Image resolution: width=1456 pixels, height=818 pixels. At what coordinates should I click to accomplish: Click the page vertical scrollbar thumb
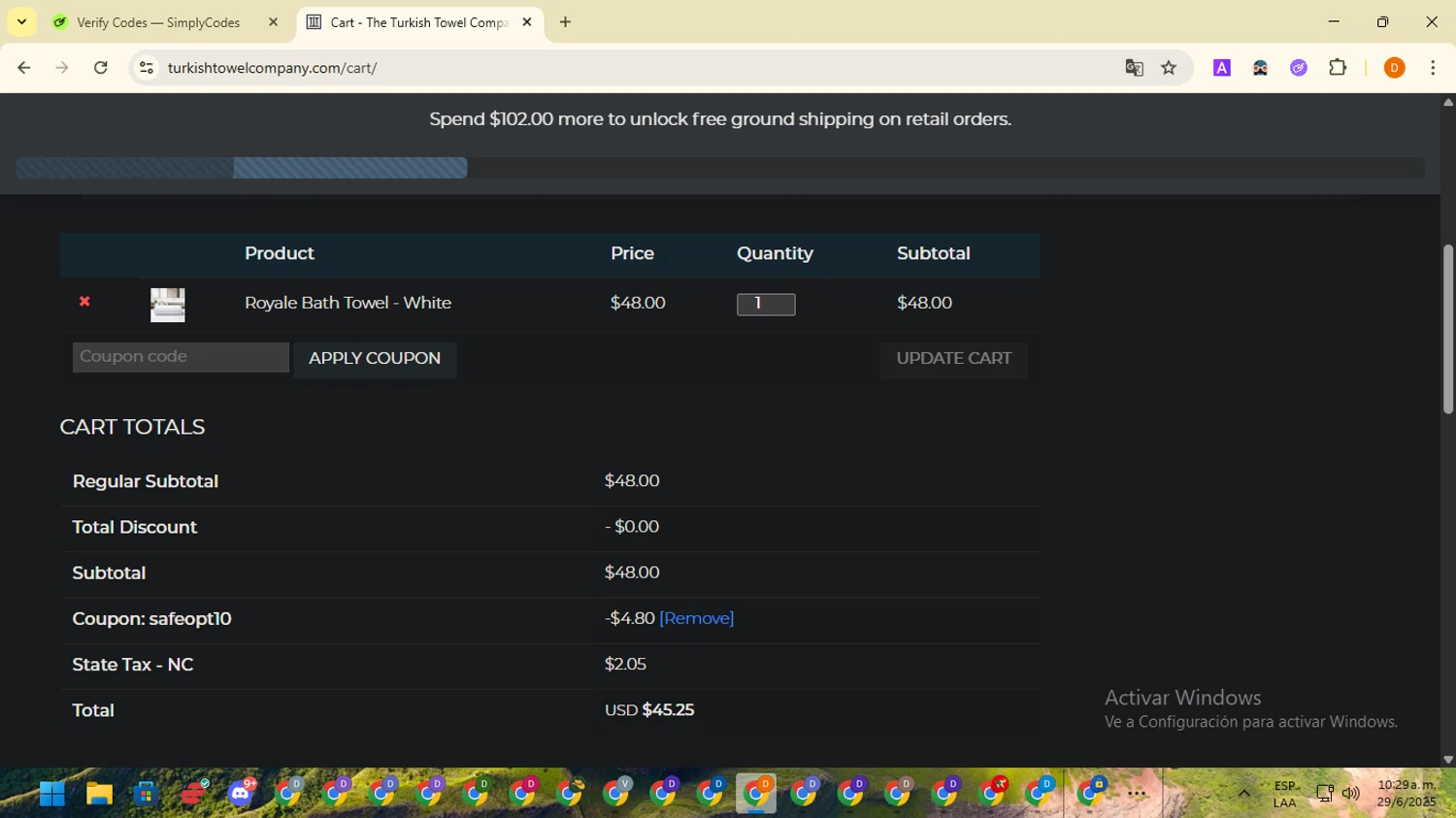[x=1448, y=329]
